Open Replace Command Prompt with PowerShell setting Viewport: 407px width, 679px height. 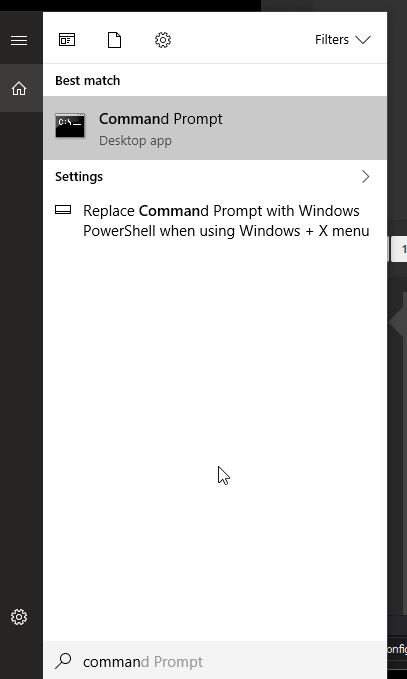[215, 221]
